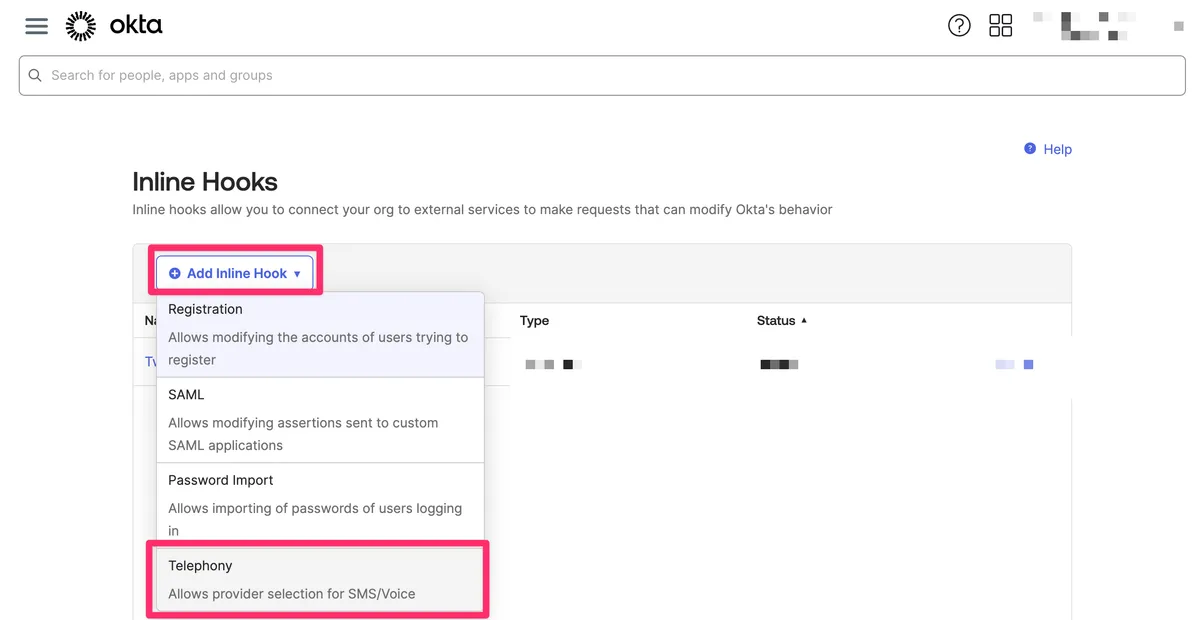Click the plus icon on Add Inline Hook
This screenshot has height=620, width=1200.
(x=175, y=273)
